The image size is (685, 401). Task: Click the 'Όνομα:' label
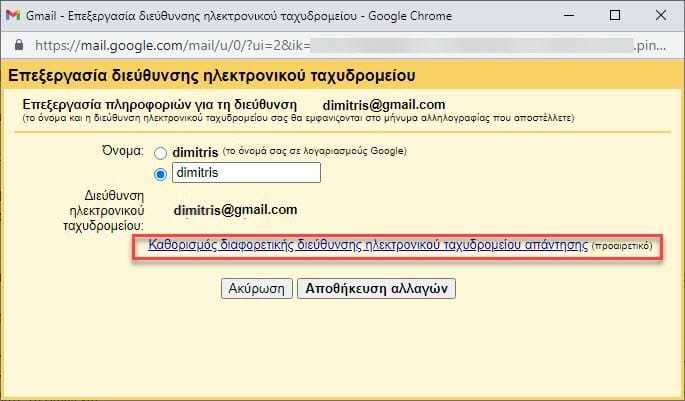(123, 151)
